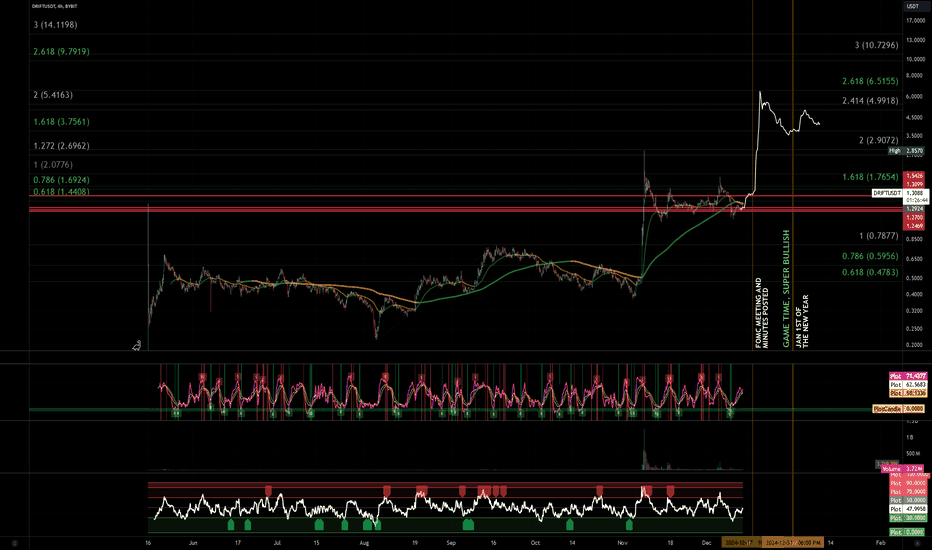The width and height of the screenshot is (932, 550).
Task: Click the DRIFTUSDT symbol title at the chart's upper left corner
Action: pos(55,6)
